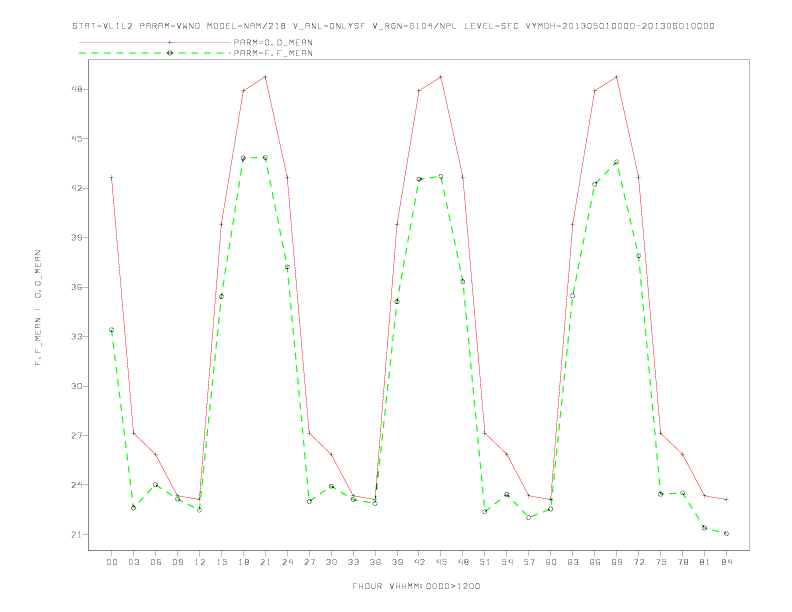Click the 30 tick on the vertical axis
The width and height of the screenshot is (792, 612).
[79, 386]
